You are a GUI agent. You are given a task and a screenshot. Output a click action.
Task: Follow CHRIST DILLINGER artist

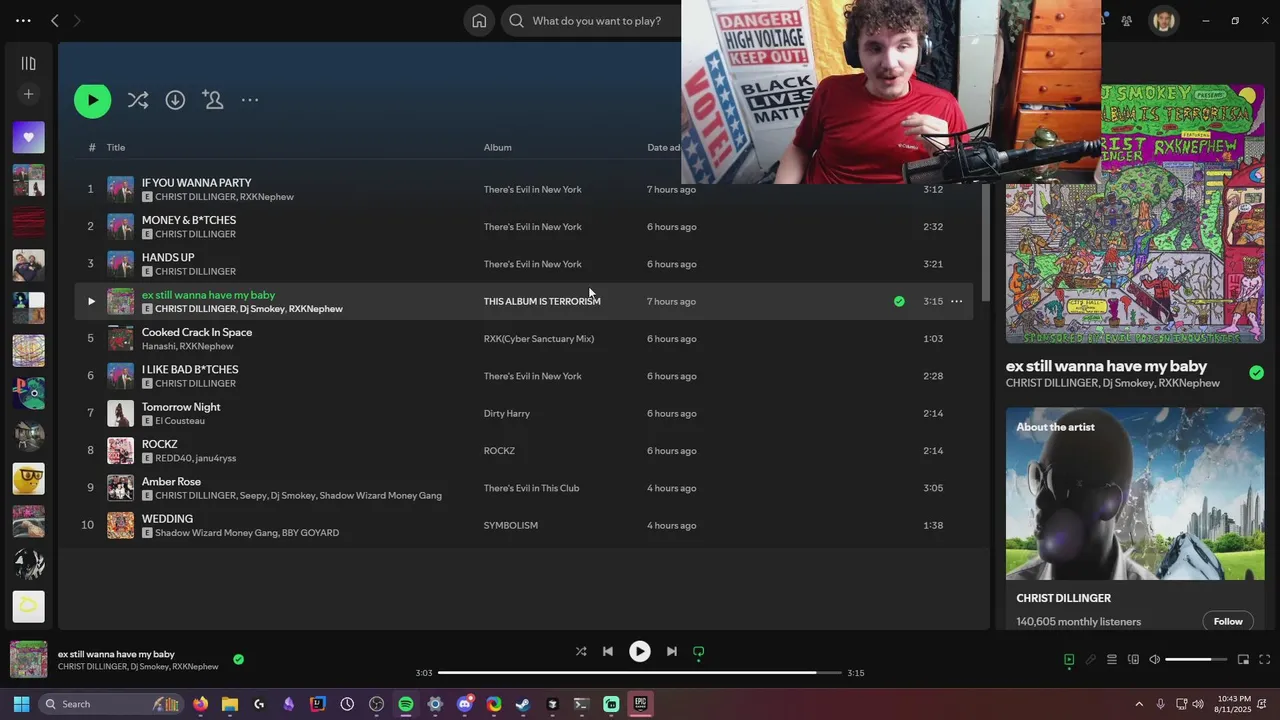(1228, 621)
